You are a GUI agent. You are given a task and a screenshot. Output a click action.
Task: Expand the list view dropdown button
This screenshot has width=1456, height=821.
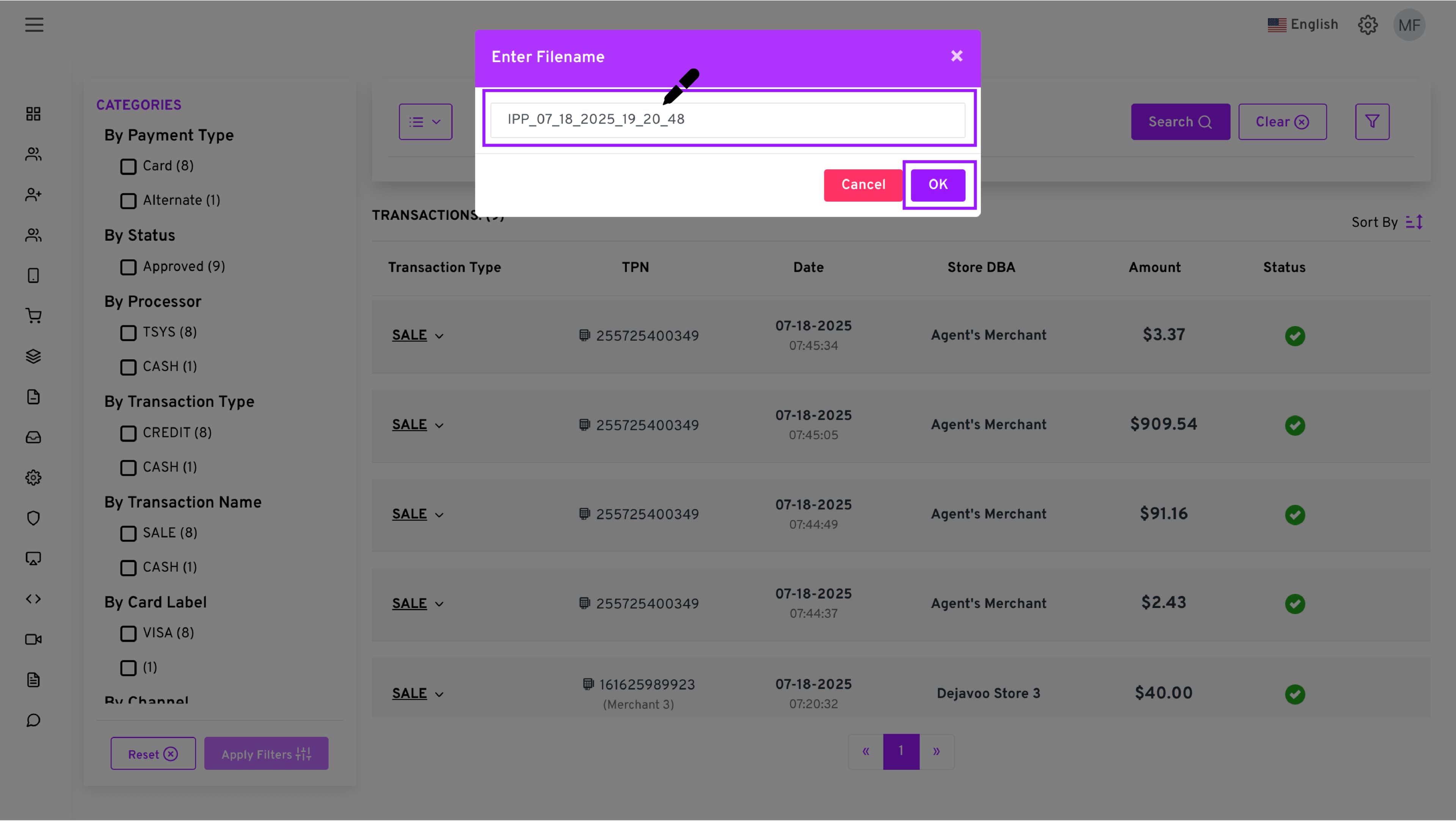425,122
